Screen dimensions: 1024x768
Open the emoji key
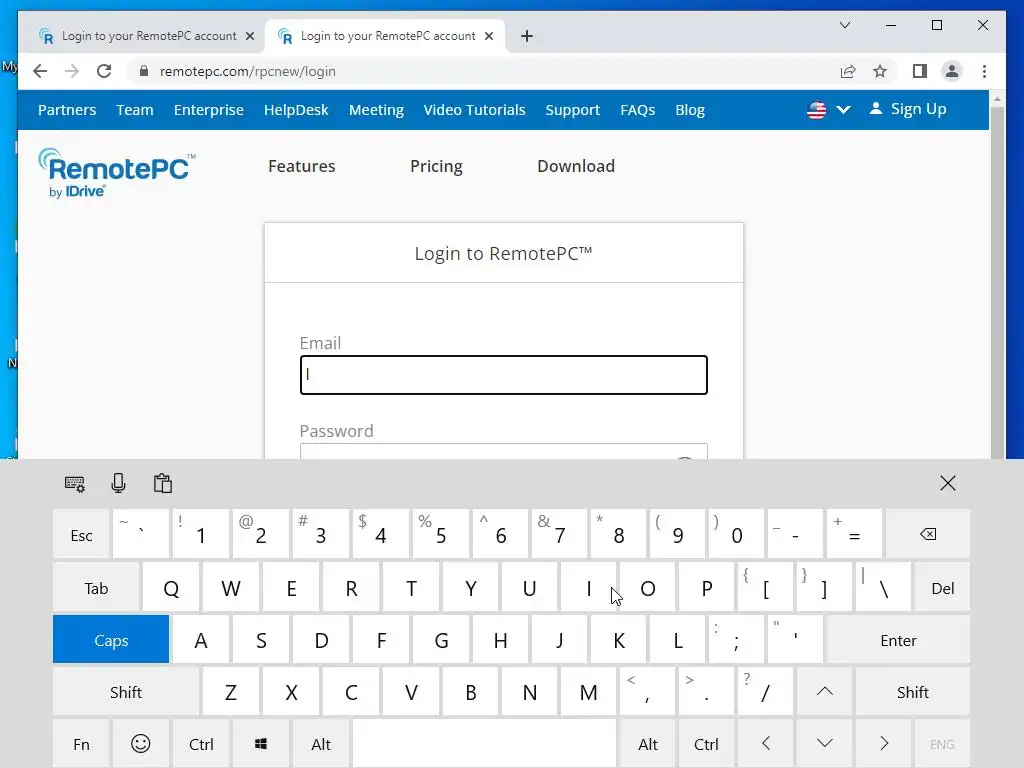coord(140,744)
